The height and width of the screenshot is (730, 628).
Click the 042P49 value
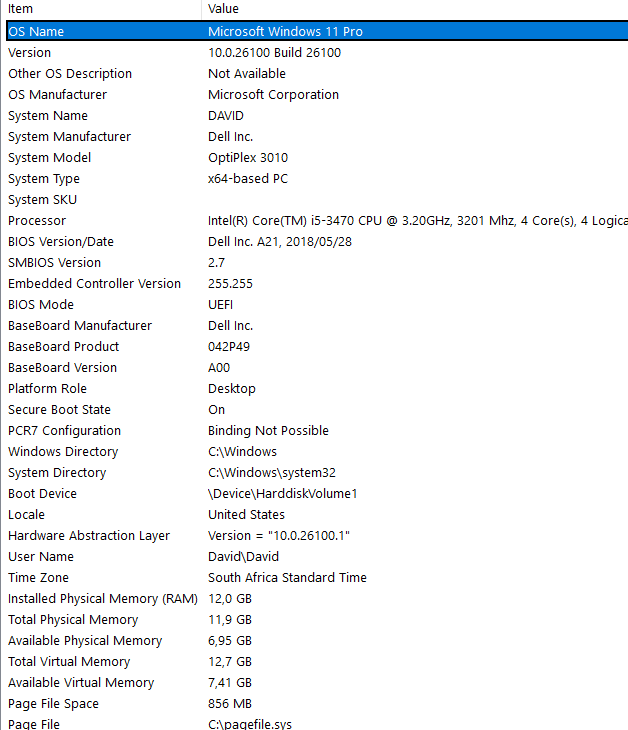229,346
